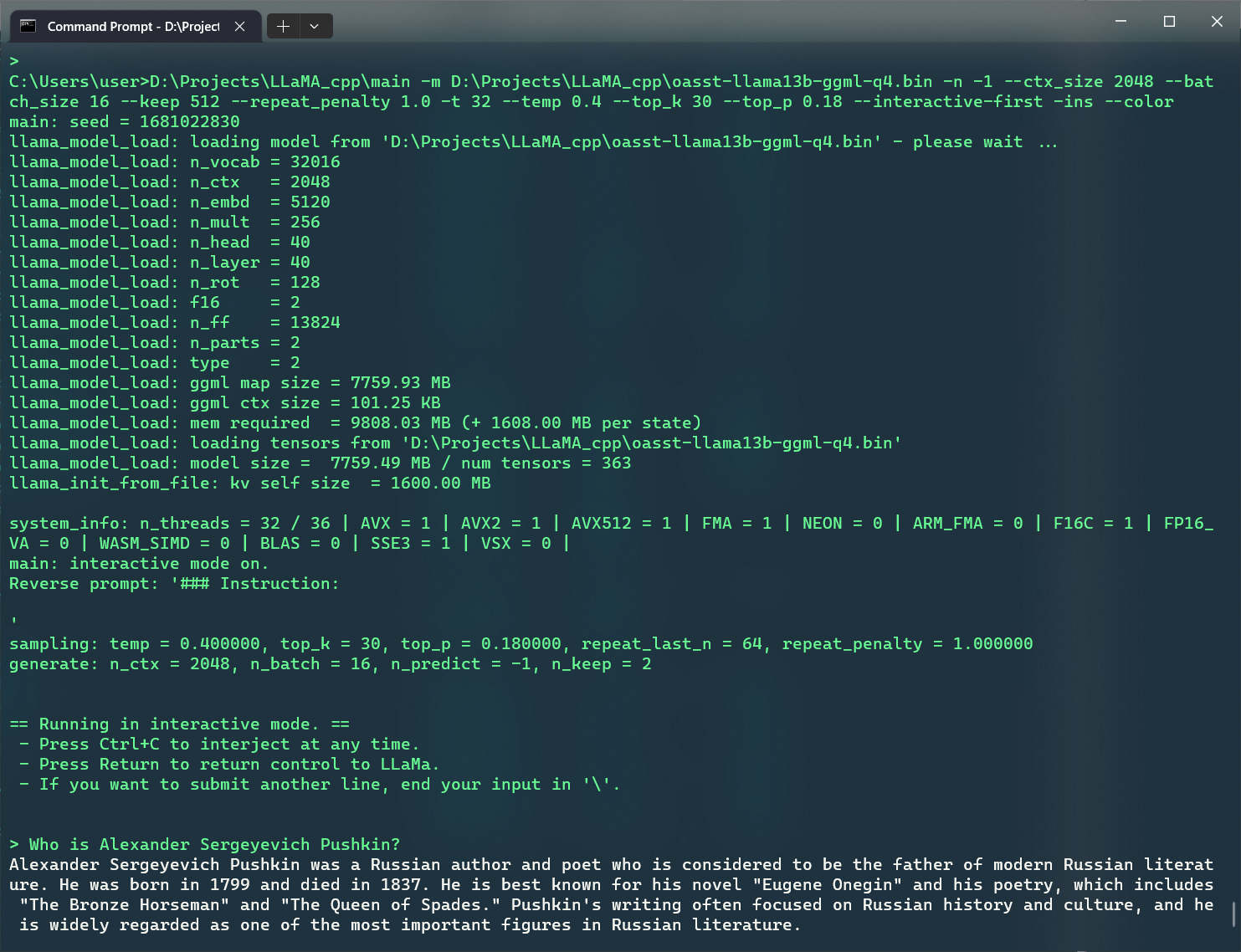1241x952 pixels.
Task: Click the 'main: seed = 1681022830' line
Action: pyautogui.click(x=125, y=121)
